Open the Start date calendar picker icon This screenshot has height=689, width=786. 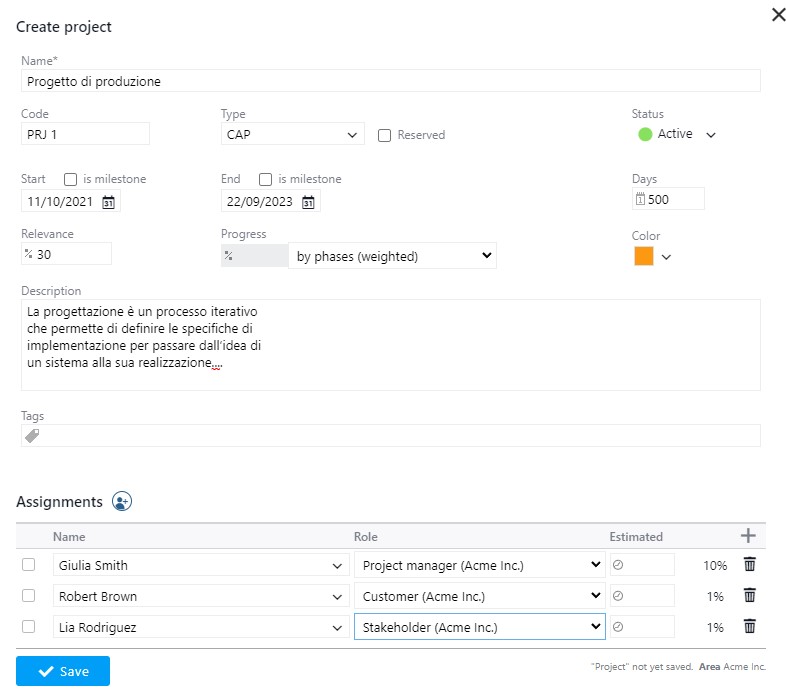point(108,202)
